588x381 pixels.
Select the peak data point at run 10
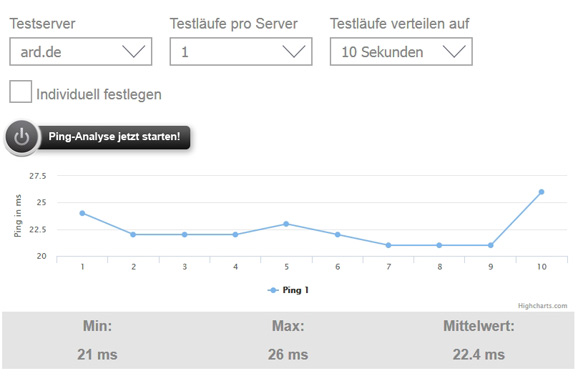point(542,192)
